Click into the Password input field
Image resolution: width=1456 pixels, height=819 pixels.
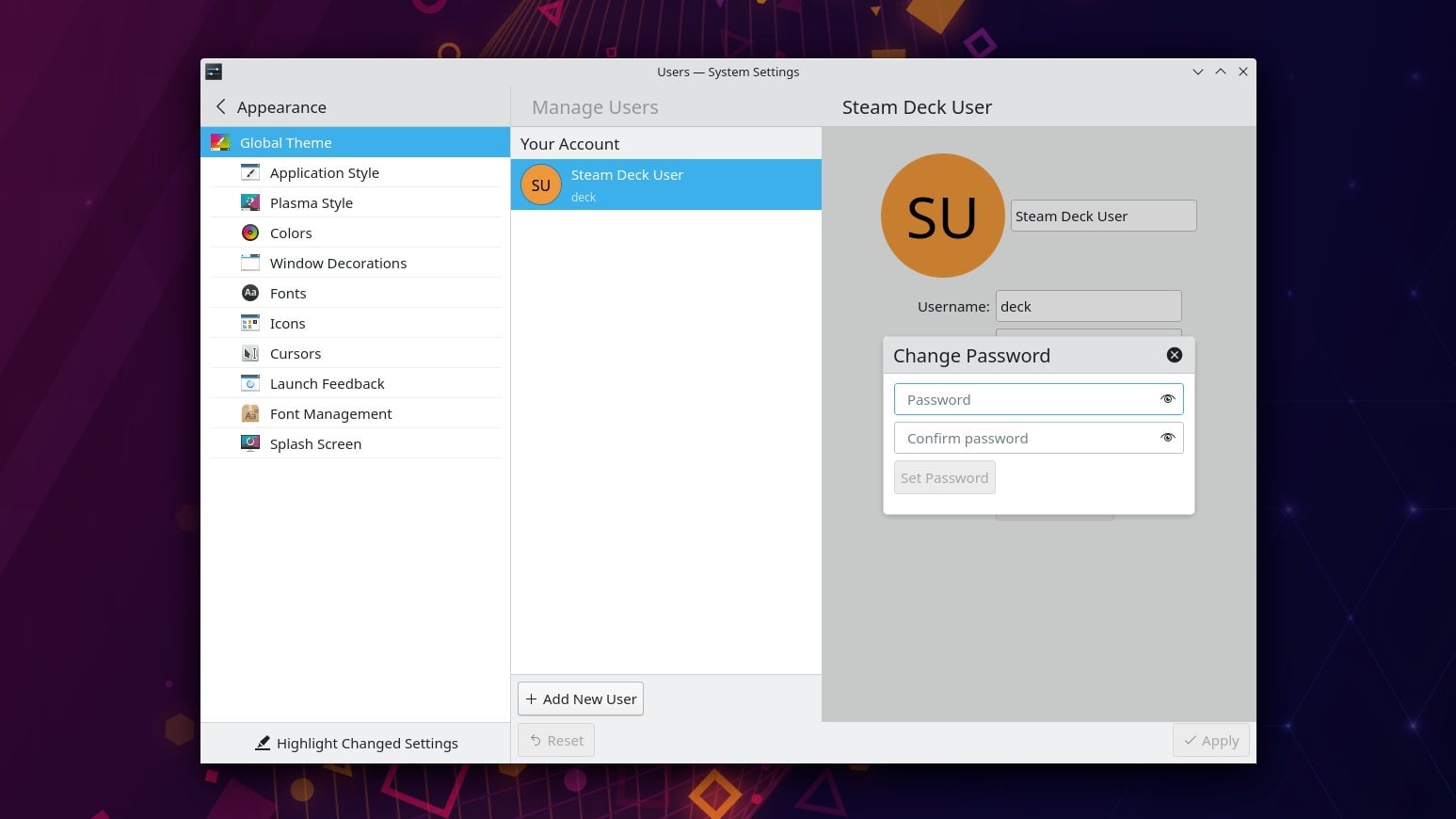click(1026, 399)
